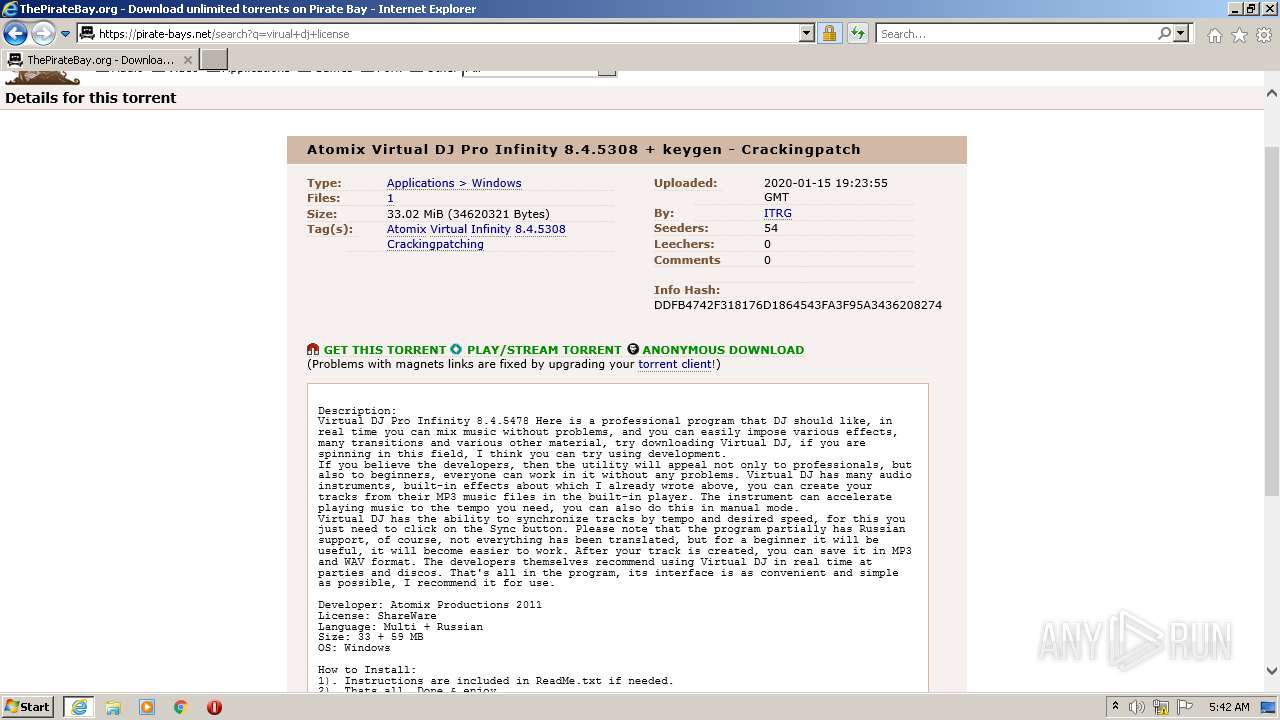Image resolution: width=1280 pixels, height=720 pixels.
Task: Click the pirate ship site icon in address bar
Action: (x=87, y=33)
